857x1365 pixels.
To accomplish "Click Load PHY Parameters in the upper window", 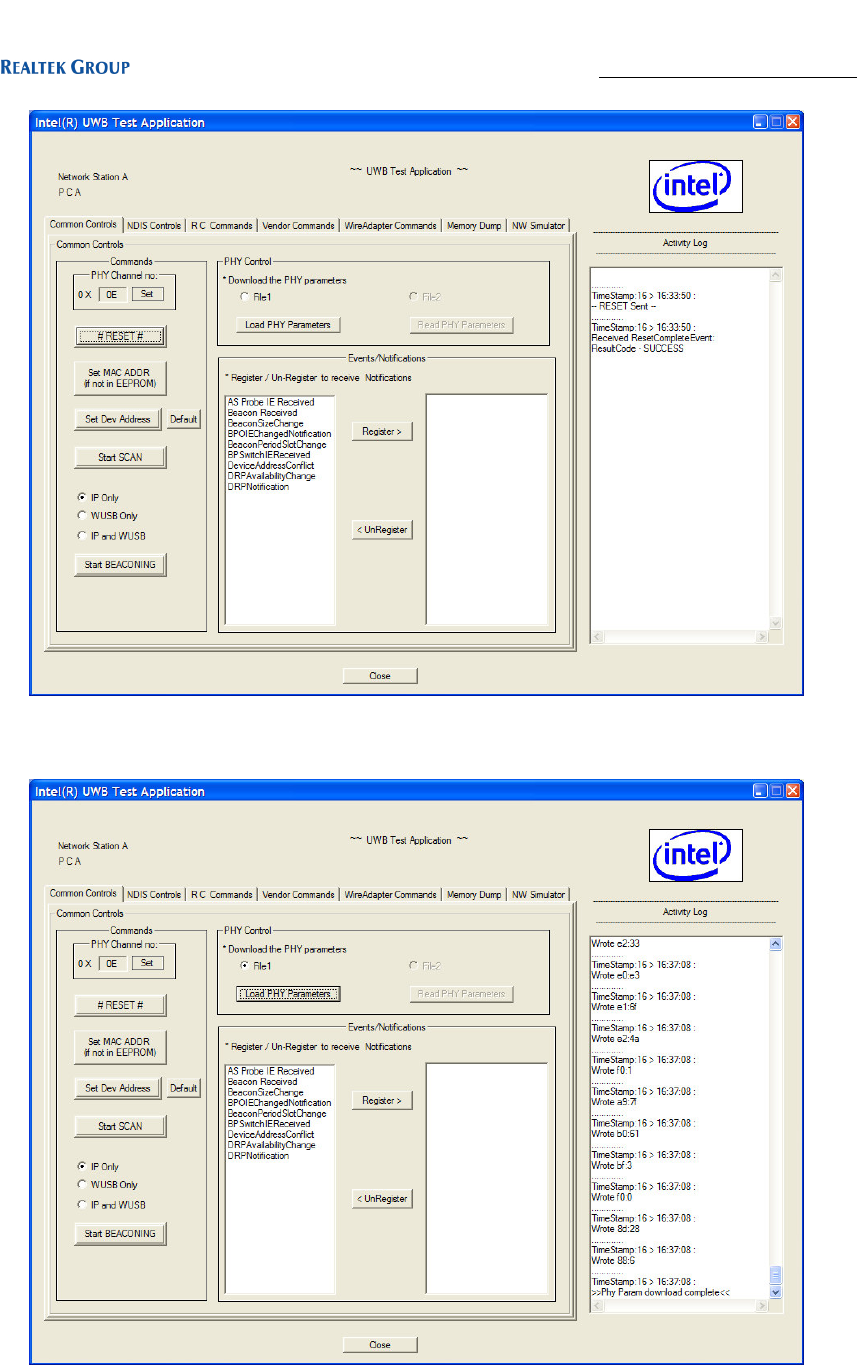I will tap(289, 324).
